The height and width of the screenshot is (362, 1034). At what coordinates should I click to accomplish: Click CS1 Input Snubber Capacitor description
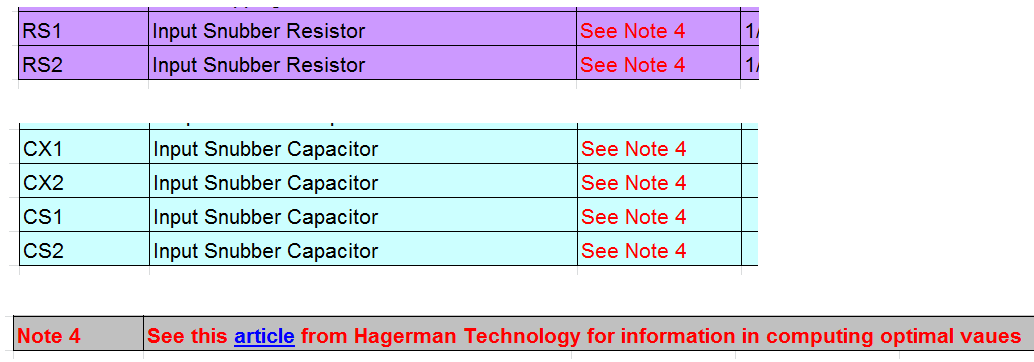tap(266, 217)
